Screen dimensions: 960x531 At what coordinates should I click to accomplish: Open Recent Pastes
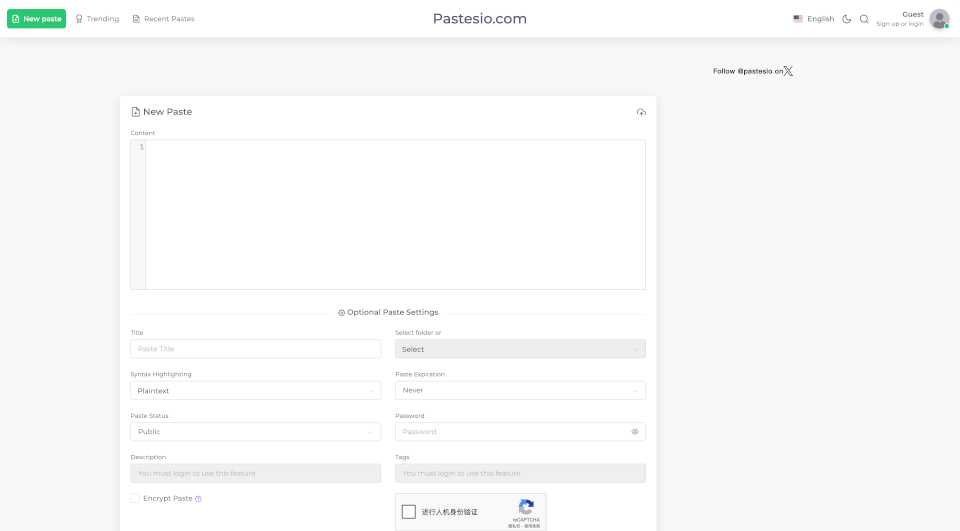point(163,19)
